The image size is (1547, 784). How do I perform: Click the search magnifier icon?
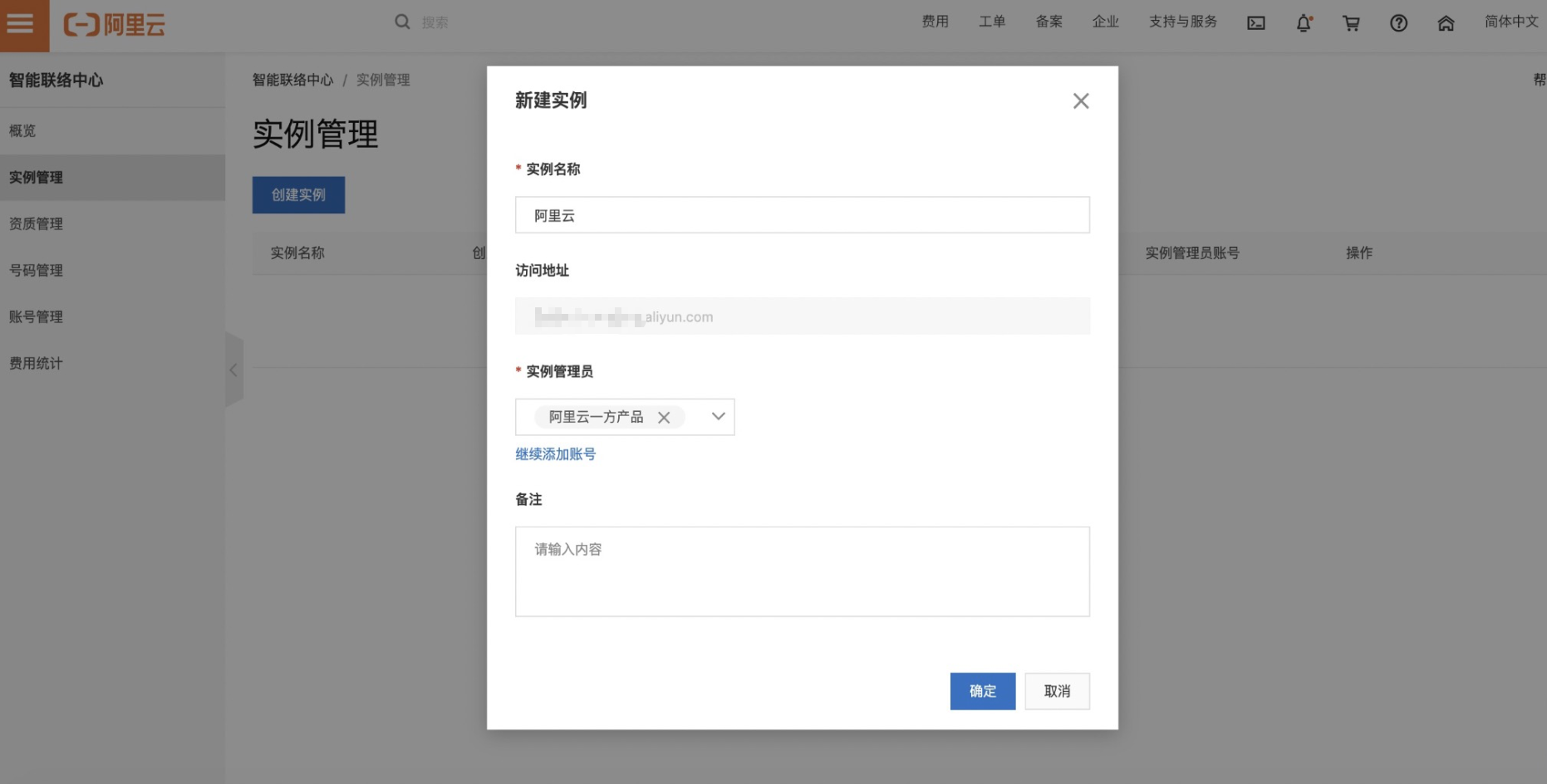(402, 22)
